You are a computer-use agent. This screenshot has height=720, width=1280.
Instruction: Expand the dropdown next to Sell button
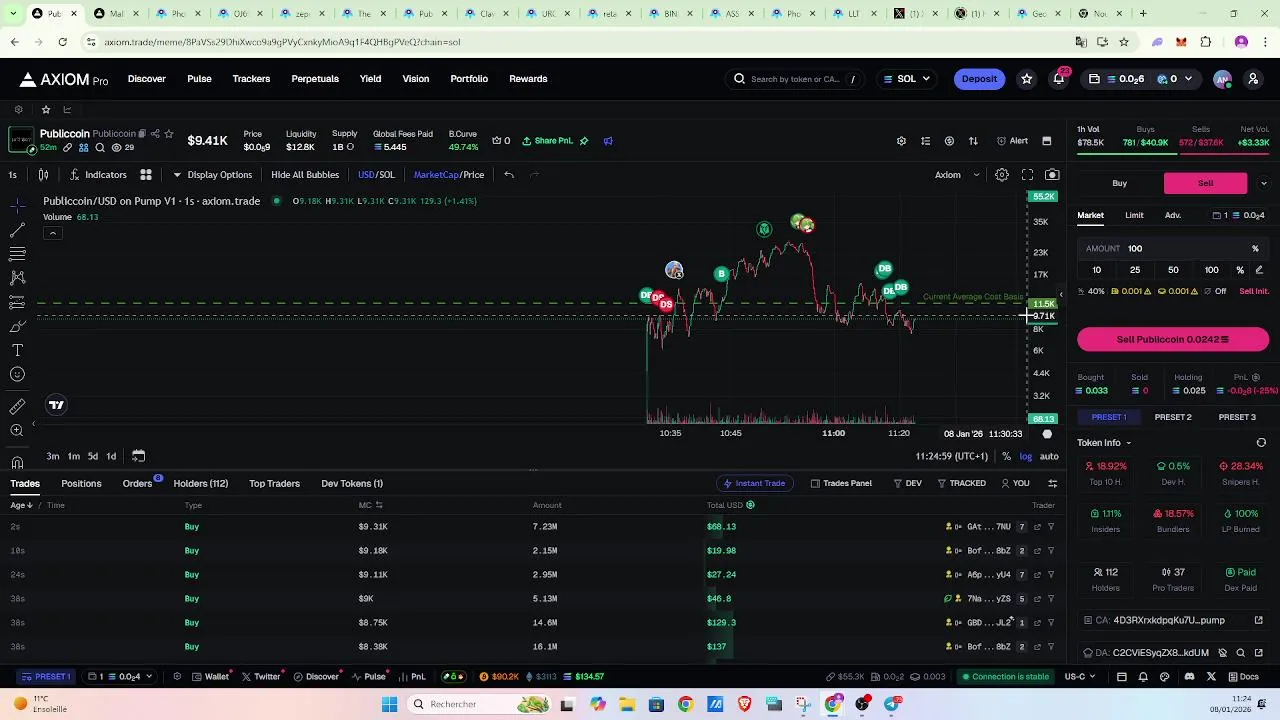1263,183
